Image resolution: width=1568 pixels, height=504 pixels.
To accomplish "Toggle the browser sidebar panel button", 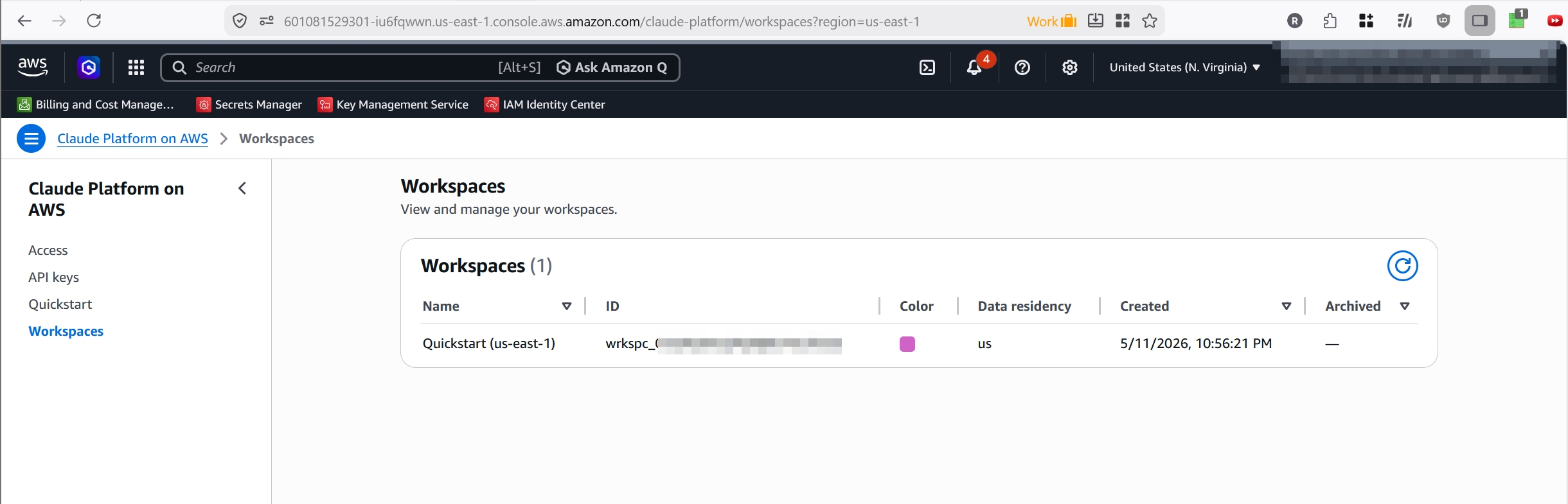I will point(1479,21).
